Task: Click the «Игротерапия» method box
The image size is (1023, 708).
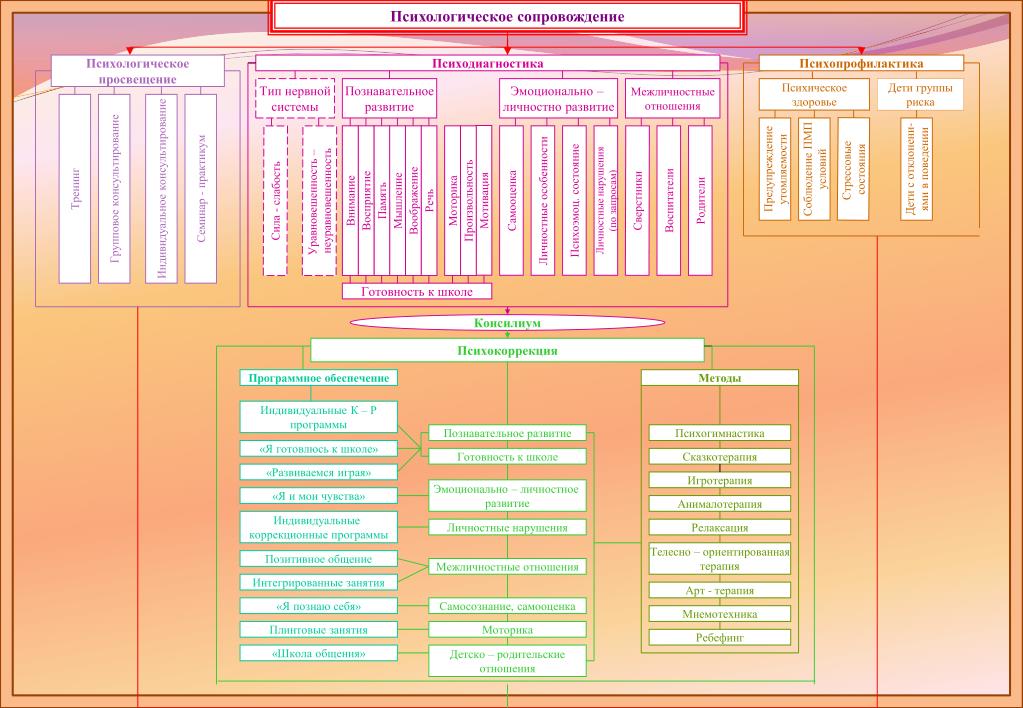Action: (x=720, y=480)
